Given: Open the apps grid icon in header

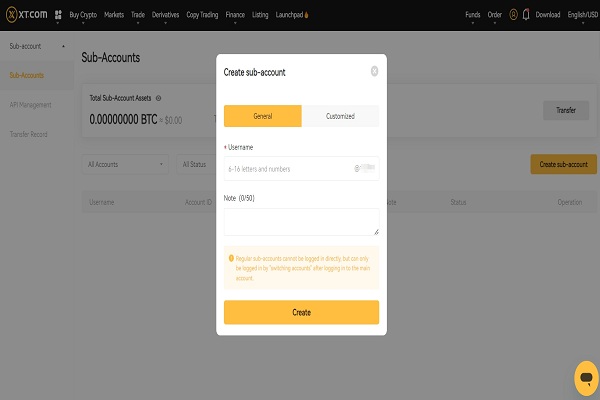Looking at the screenshot, I should click(58, 15).
